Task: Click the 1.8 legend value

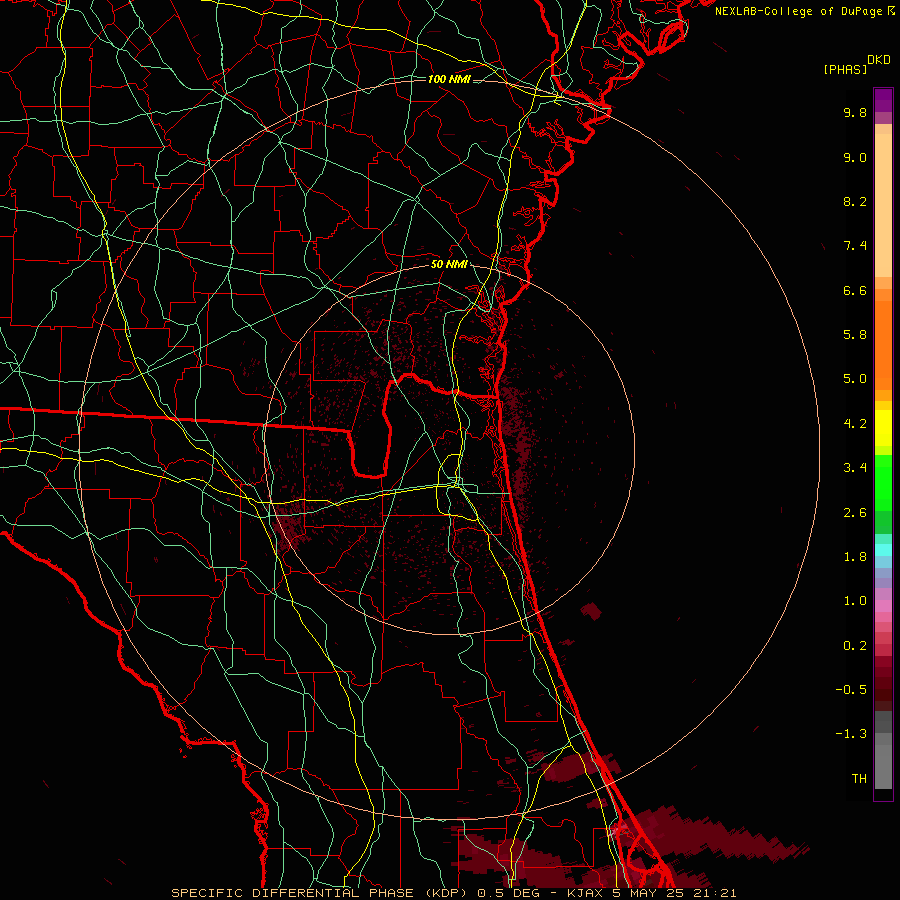Action: pyautogui.click(x=855, y=557)
